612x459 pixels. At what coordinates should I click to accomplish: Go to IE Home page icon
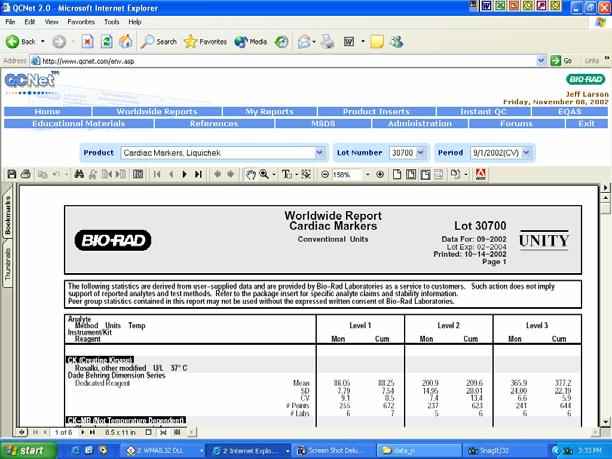(125, 41)
